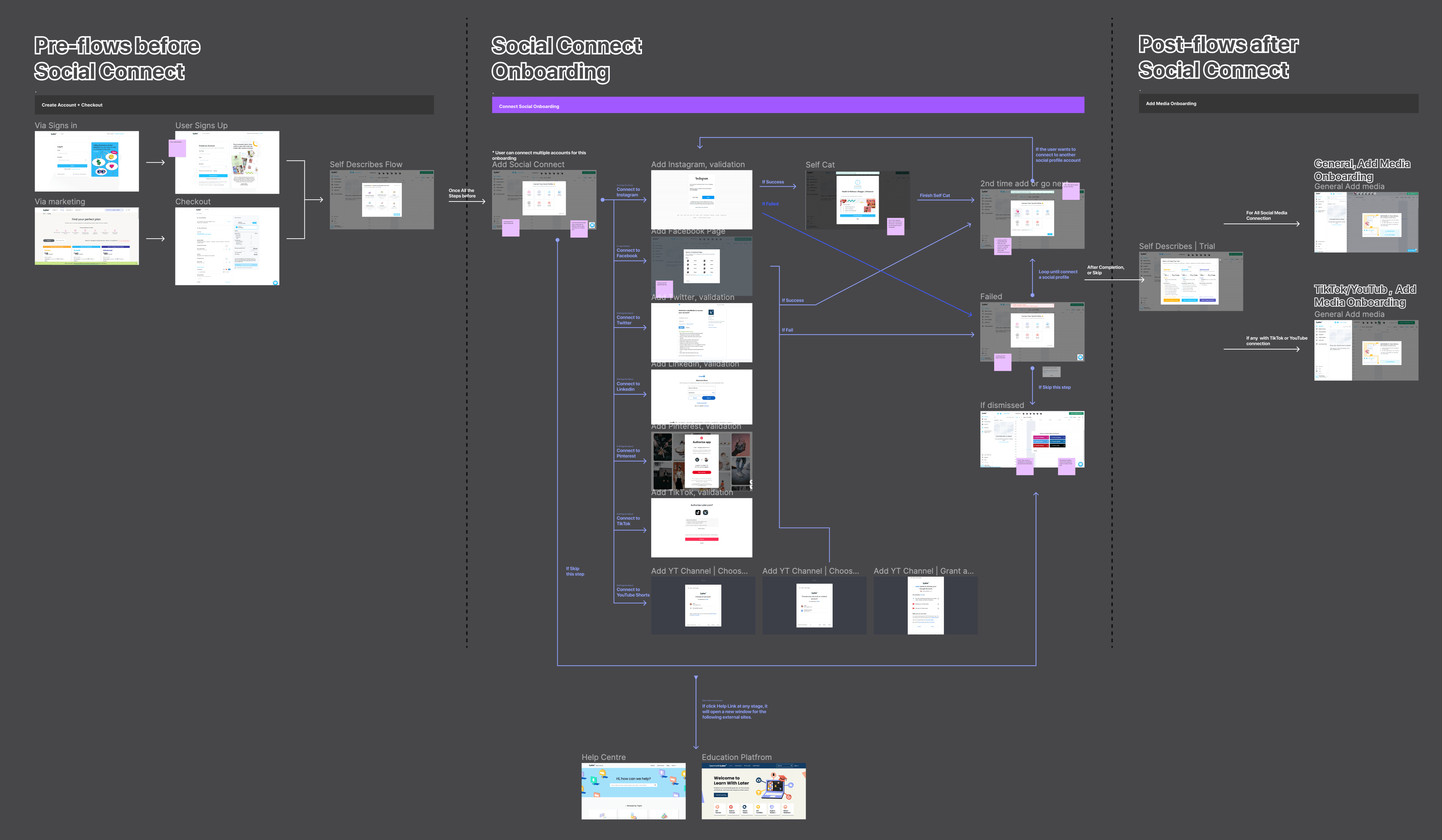This screenshot has width=1442, height=840.
Task: Click the Pinterest logo in Authorize app dialog
Action: (x=702, y=438)
